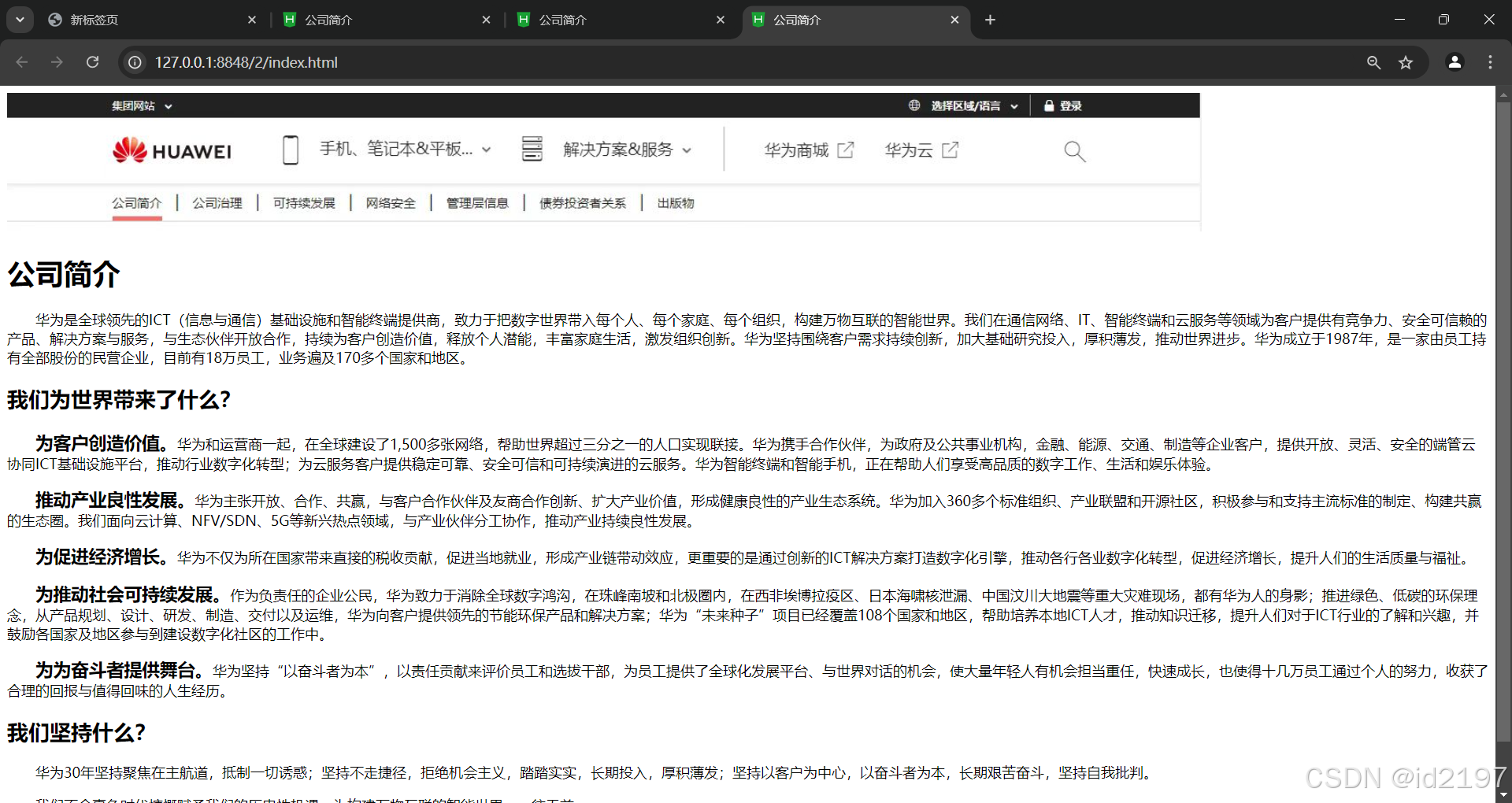The height and width of the screenshot is (803, 1512).
Task: Click the bold text 为促进经济增长。
Action: coord(102,557)
